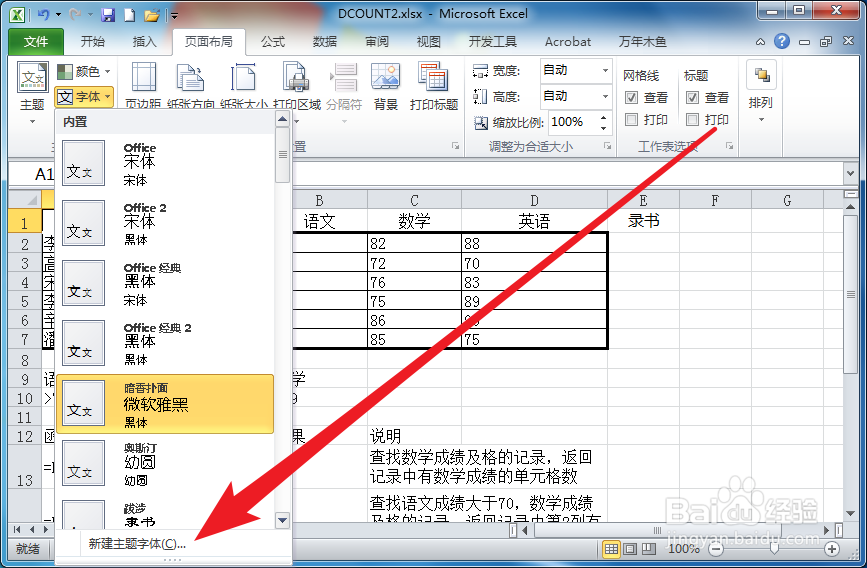The width and height of the screenshot is (867, 568).
Task: Open the quick access toolbar customize arrow
Action: pyautogui.click(x=174, y=15)
